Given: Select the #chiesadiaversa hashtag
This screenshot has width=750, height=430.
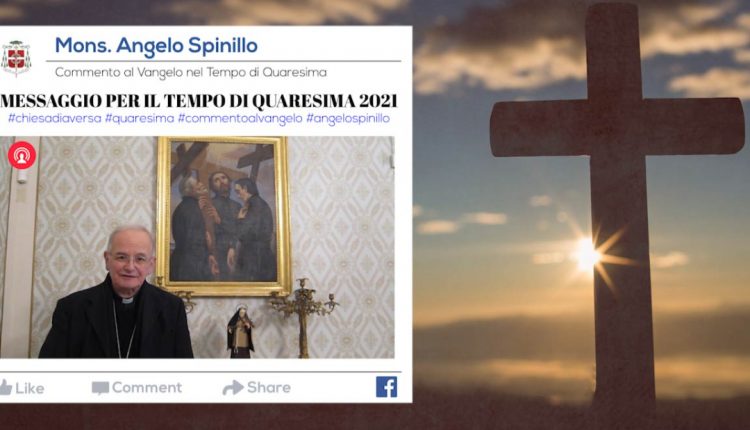Looking at the screenshot, I should pos(55,118).
